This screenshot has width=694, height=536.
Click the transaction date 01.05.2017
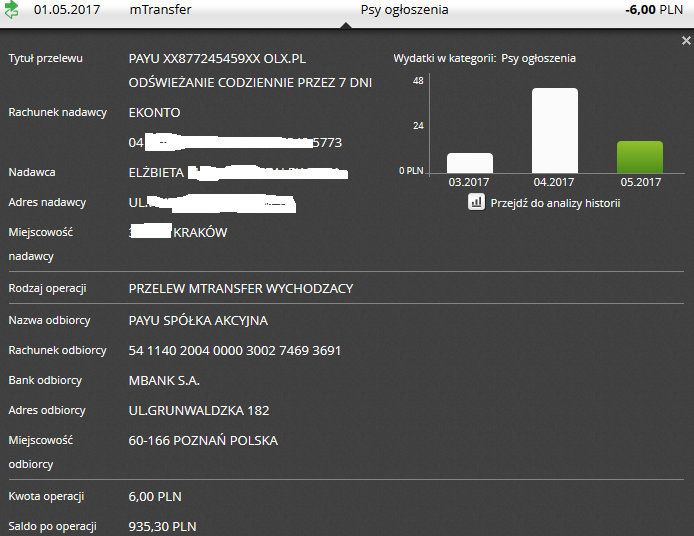tap(67, 10)
